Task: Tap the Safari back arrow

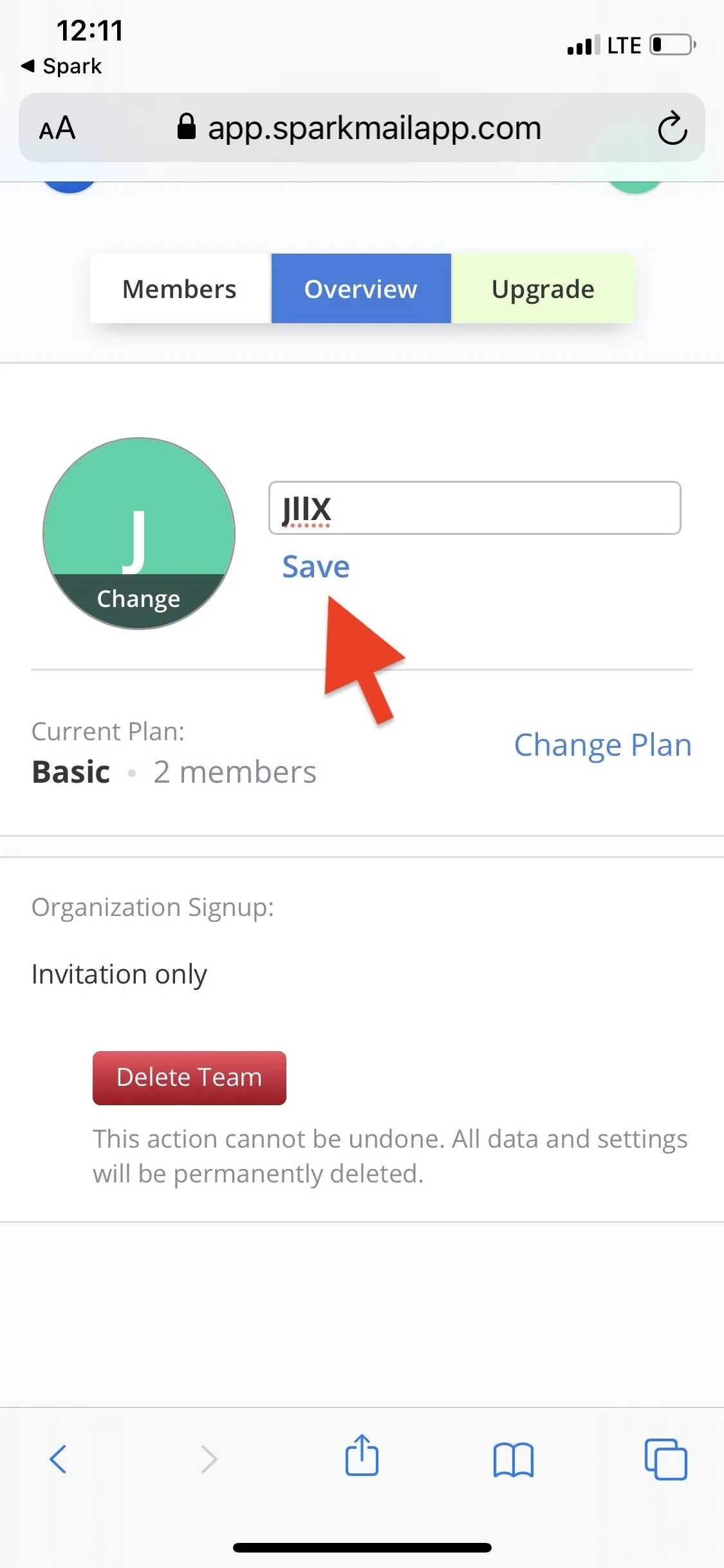Action: point(58,1459)
